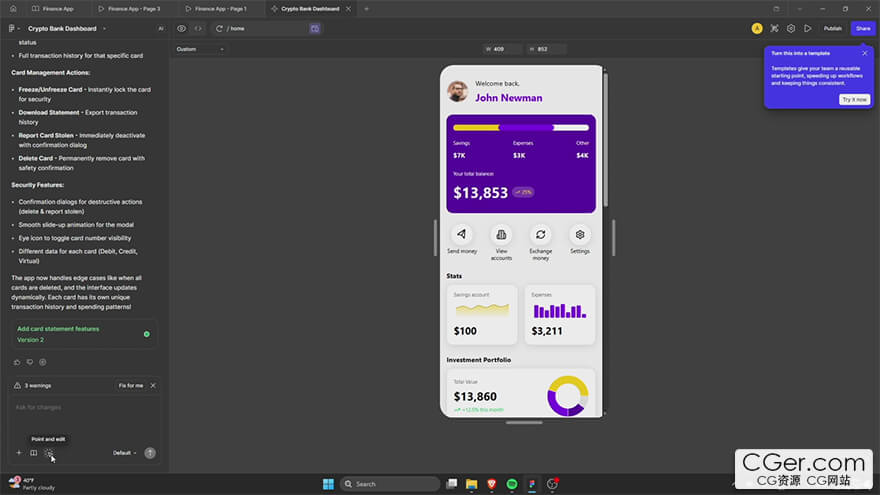
Task: Click the Point and edit icon
Action: pos(49,453)
